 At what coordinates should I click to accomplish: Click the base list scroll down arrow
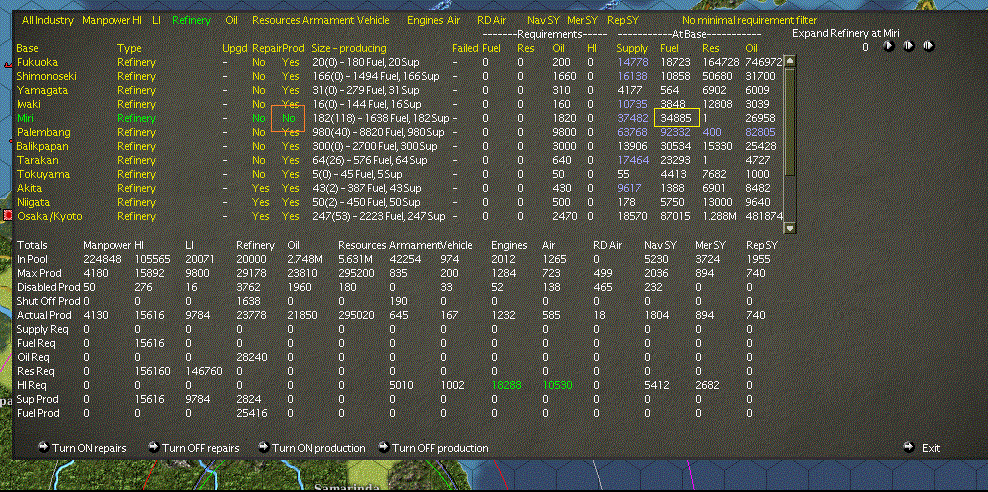[x=789, y=227]
